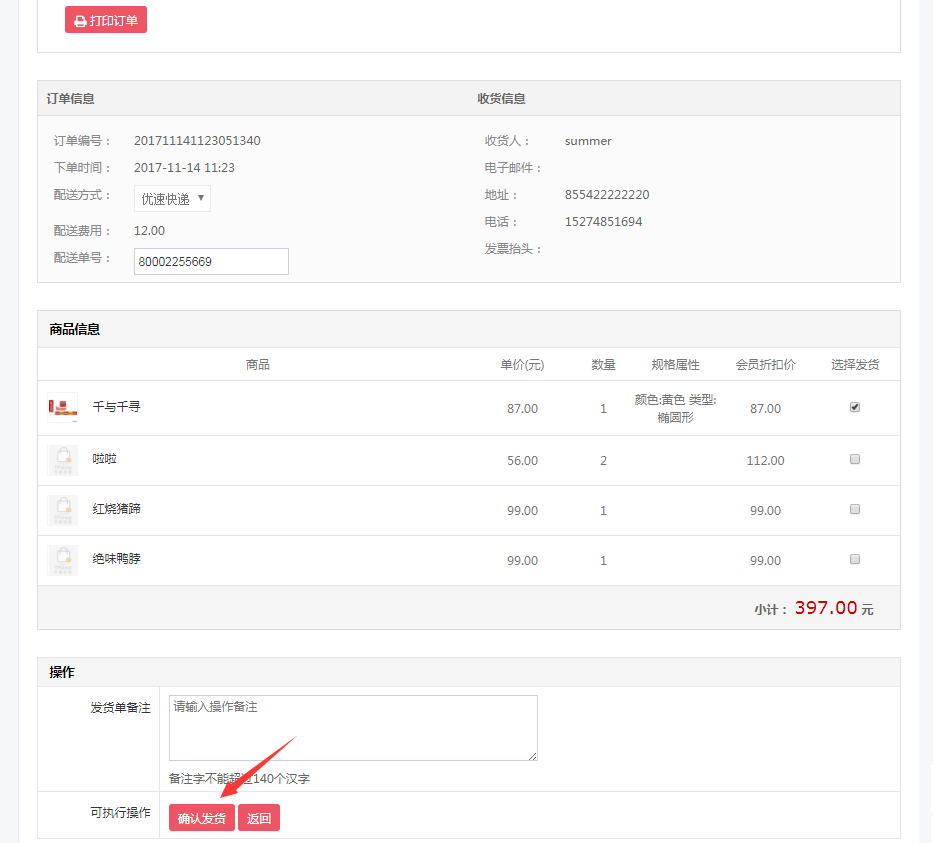Select 红烧猪蹄 for shipment checkbox
The height and width of the screenshot is (843, 933).
tap(855, 510)
